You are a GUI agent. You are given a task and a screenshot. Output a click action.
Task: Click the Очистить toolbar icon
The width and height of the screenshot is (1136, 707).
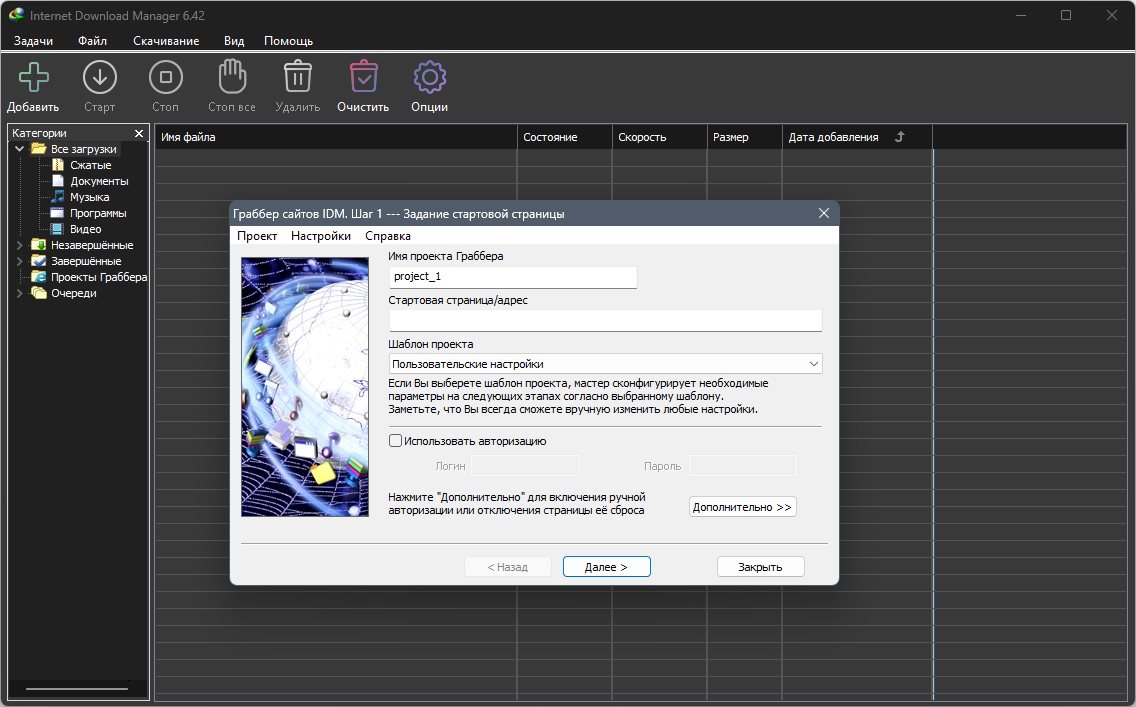coord(363,76)
